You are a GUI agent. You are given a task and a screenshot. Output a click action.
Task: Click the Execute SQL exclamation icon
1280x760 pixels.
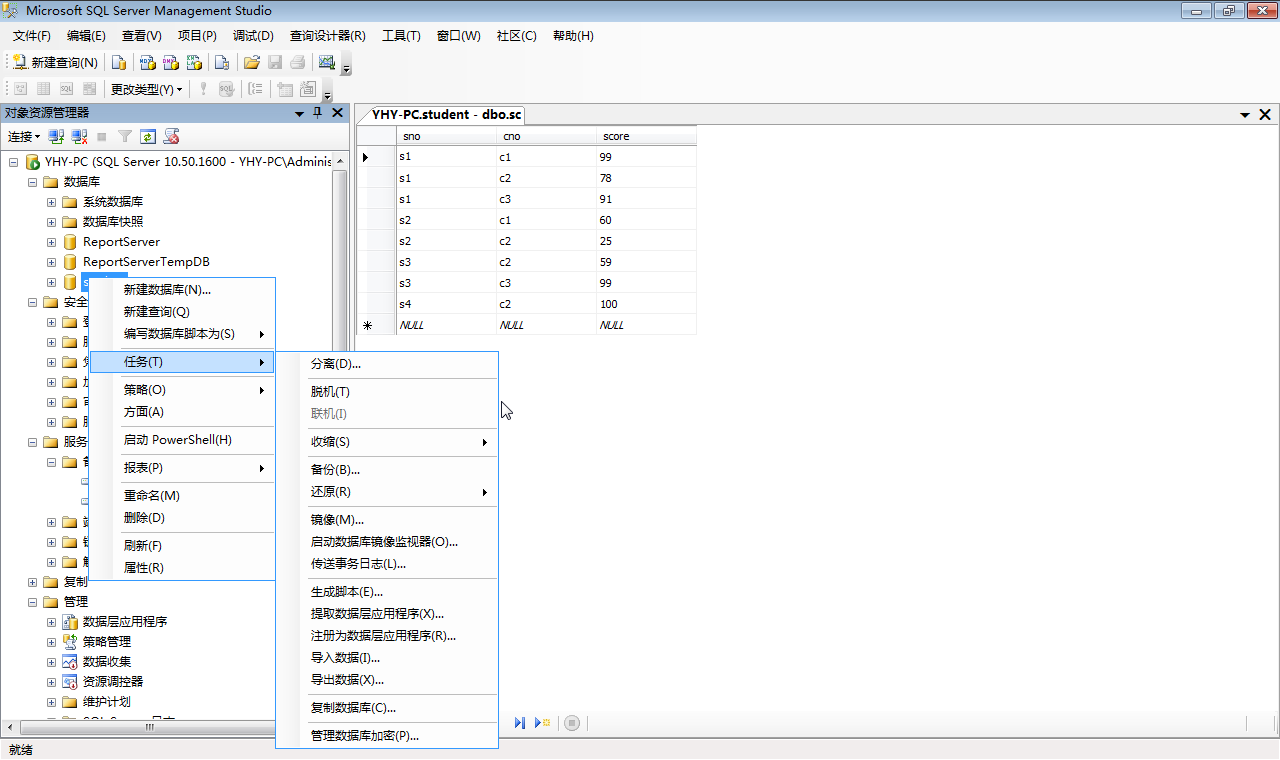pyautogui.click(x=203, y=89)
